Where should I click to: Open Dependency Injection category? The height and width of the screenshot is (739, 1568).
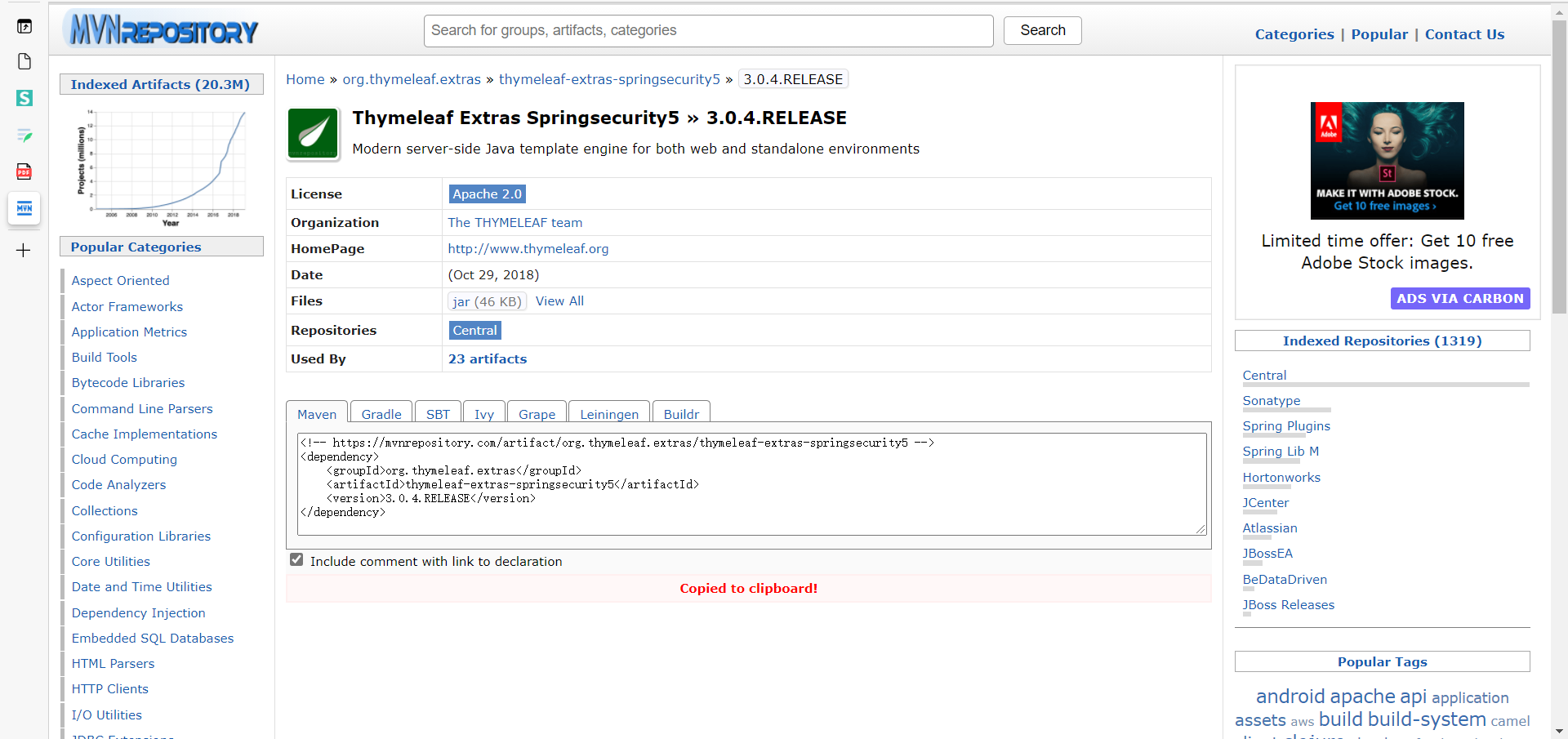(138, 613)
